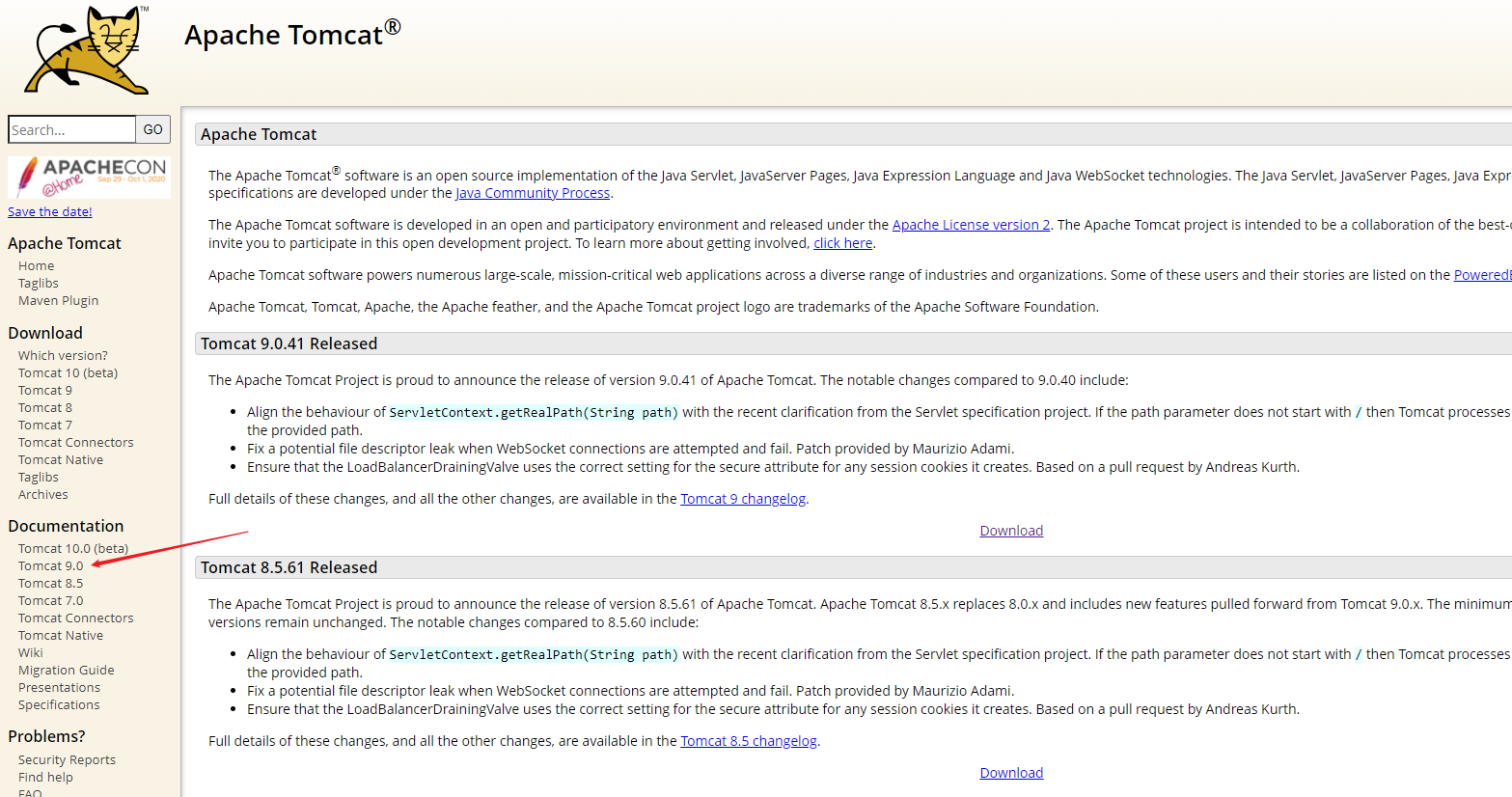Open Tomcat Native under Documentation
Screen dimensions: 1512x797
point(61,635)
